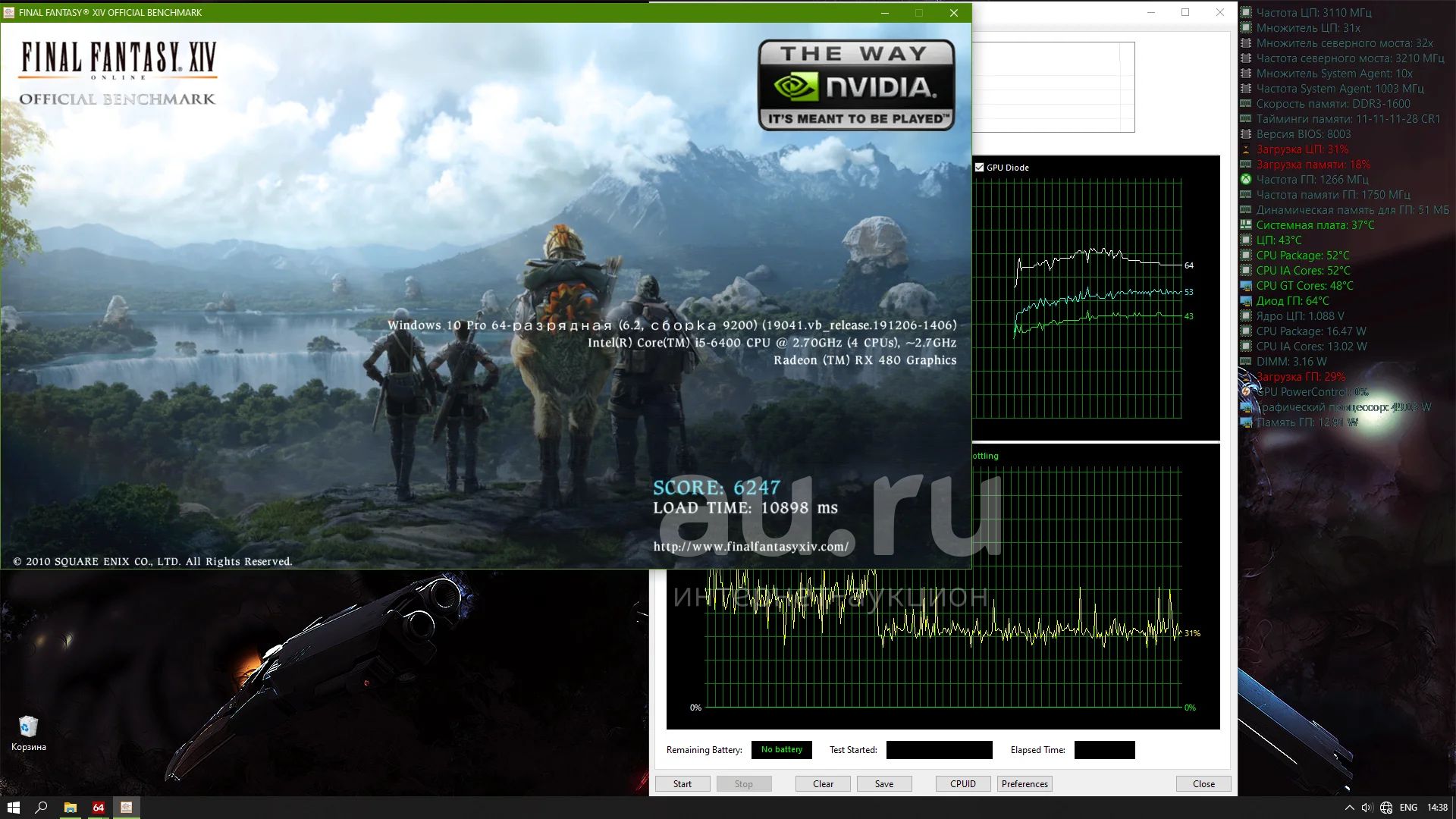1456x819 pixels.
Task: Click the Множитель ЦП sensor icon
Action: [x=1245, y=28]
